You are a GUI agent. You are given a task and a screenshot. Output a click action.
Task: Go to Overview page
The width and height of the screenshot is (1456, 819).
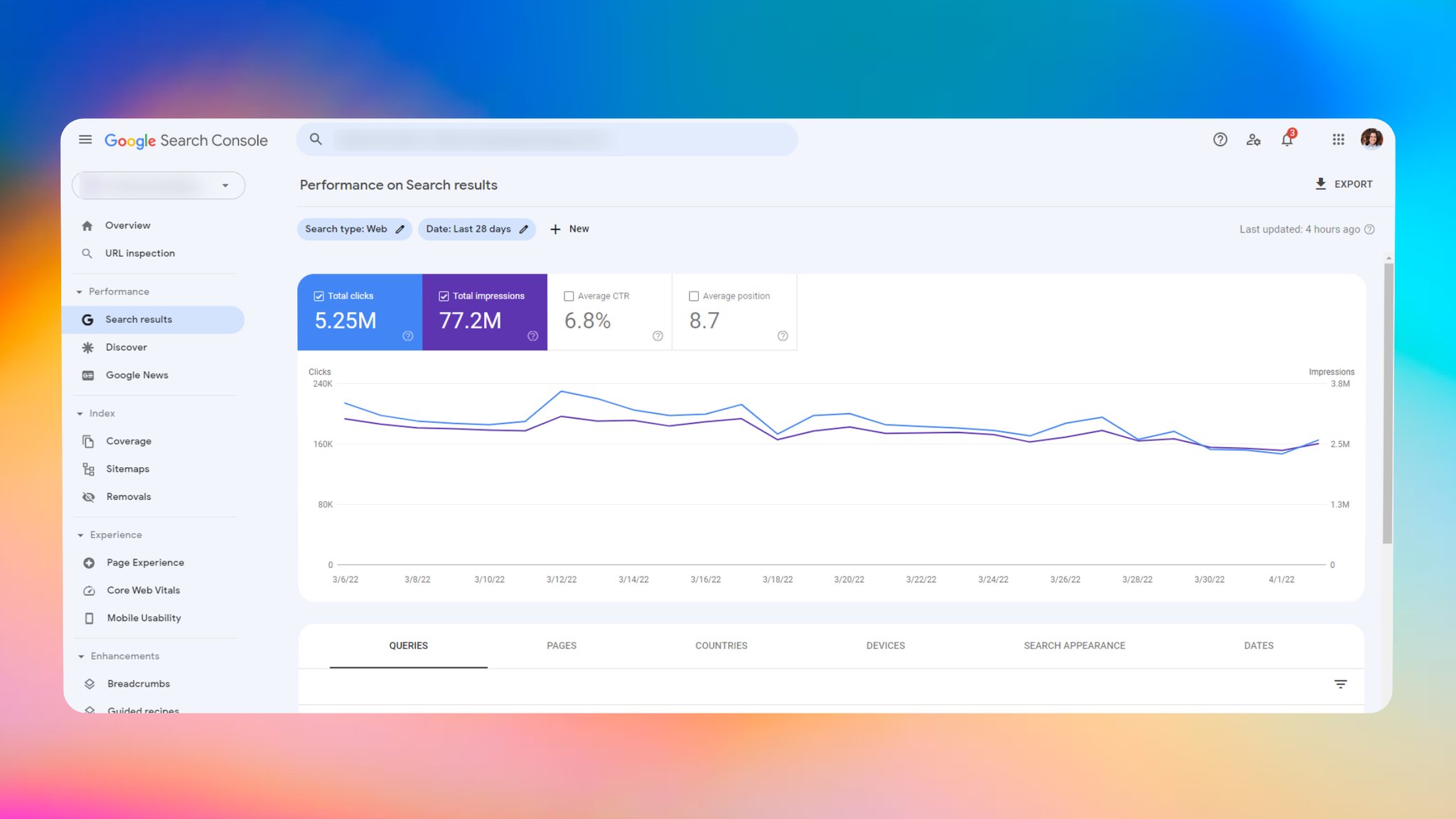(128, 225)
